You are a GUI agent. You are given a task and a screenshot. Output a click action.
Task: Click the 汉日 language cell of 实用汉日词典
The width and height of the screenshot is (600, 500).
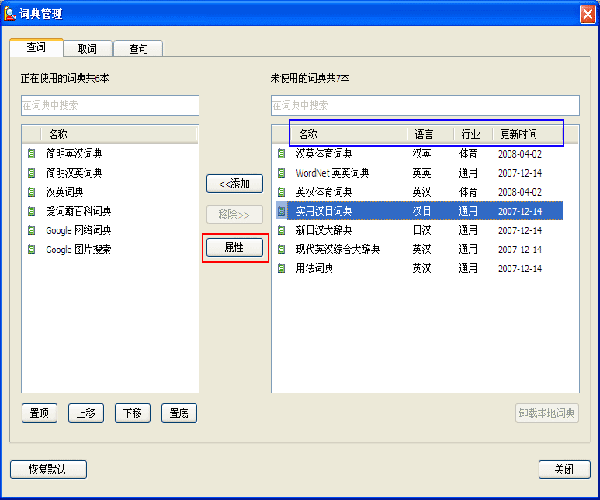pos(422,211)
